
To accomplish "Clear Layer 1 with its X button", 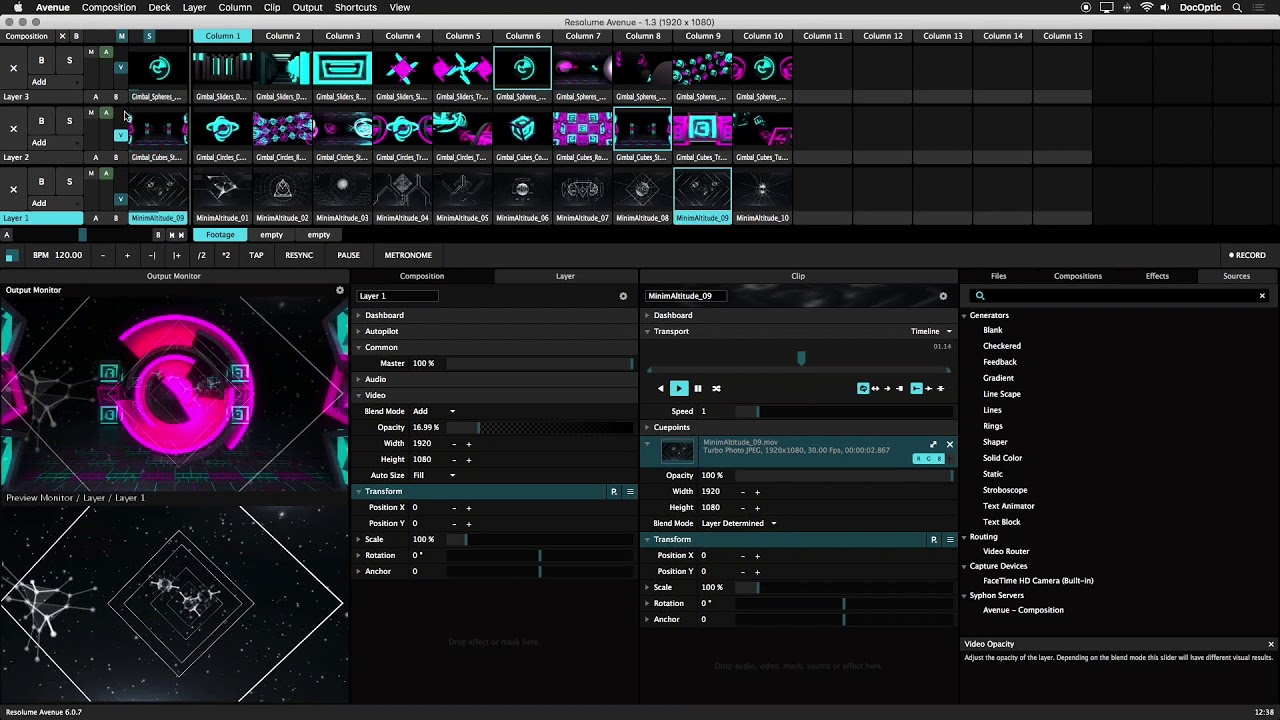I will (13, 189).
